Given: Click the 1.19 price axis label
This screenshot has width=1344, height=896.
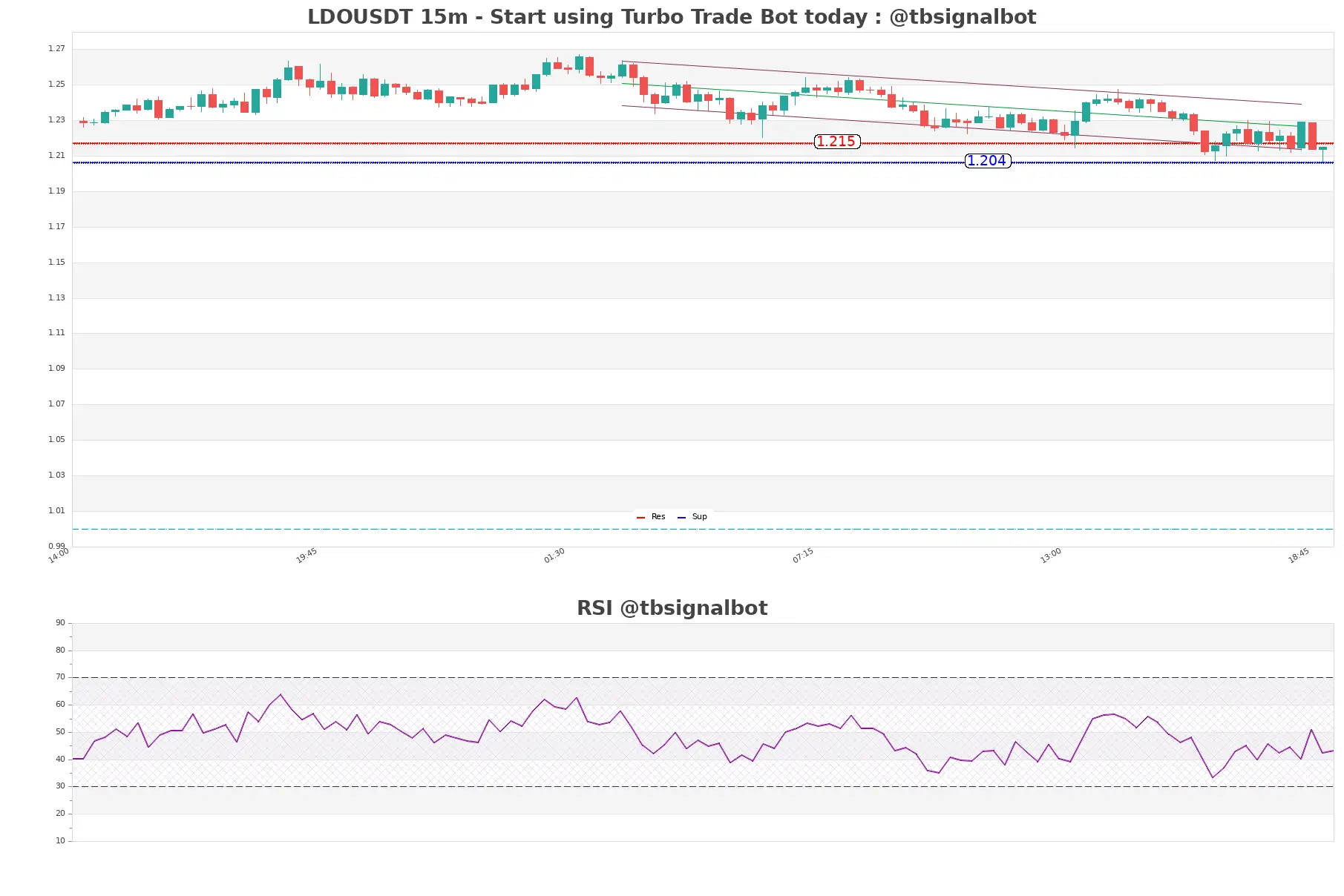Looking at the screenshot, I should tap(56, 191).
